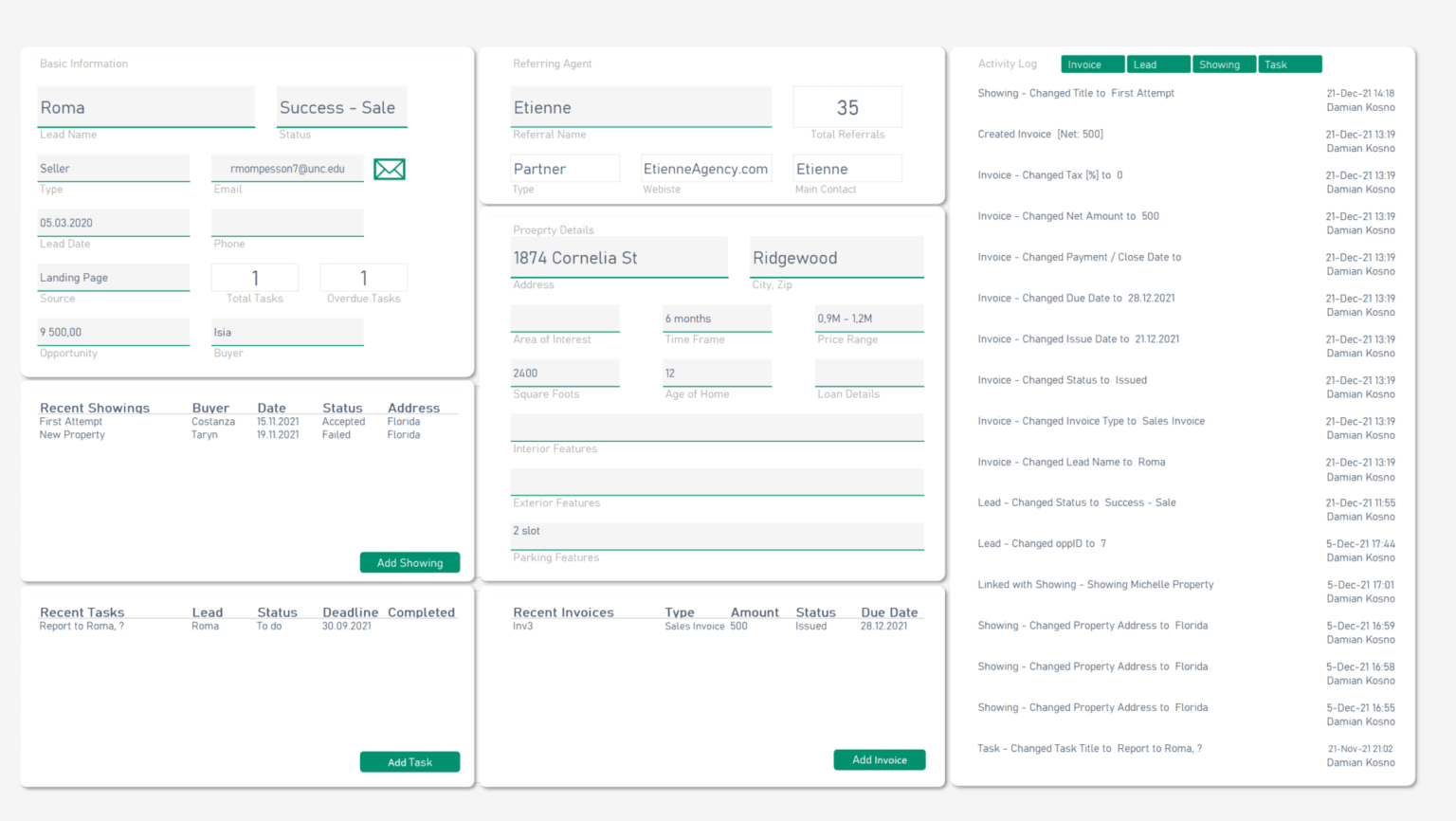
Task: Click the Lead Name field showing Roma
Action: [145, 107]
